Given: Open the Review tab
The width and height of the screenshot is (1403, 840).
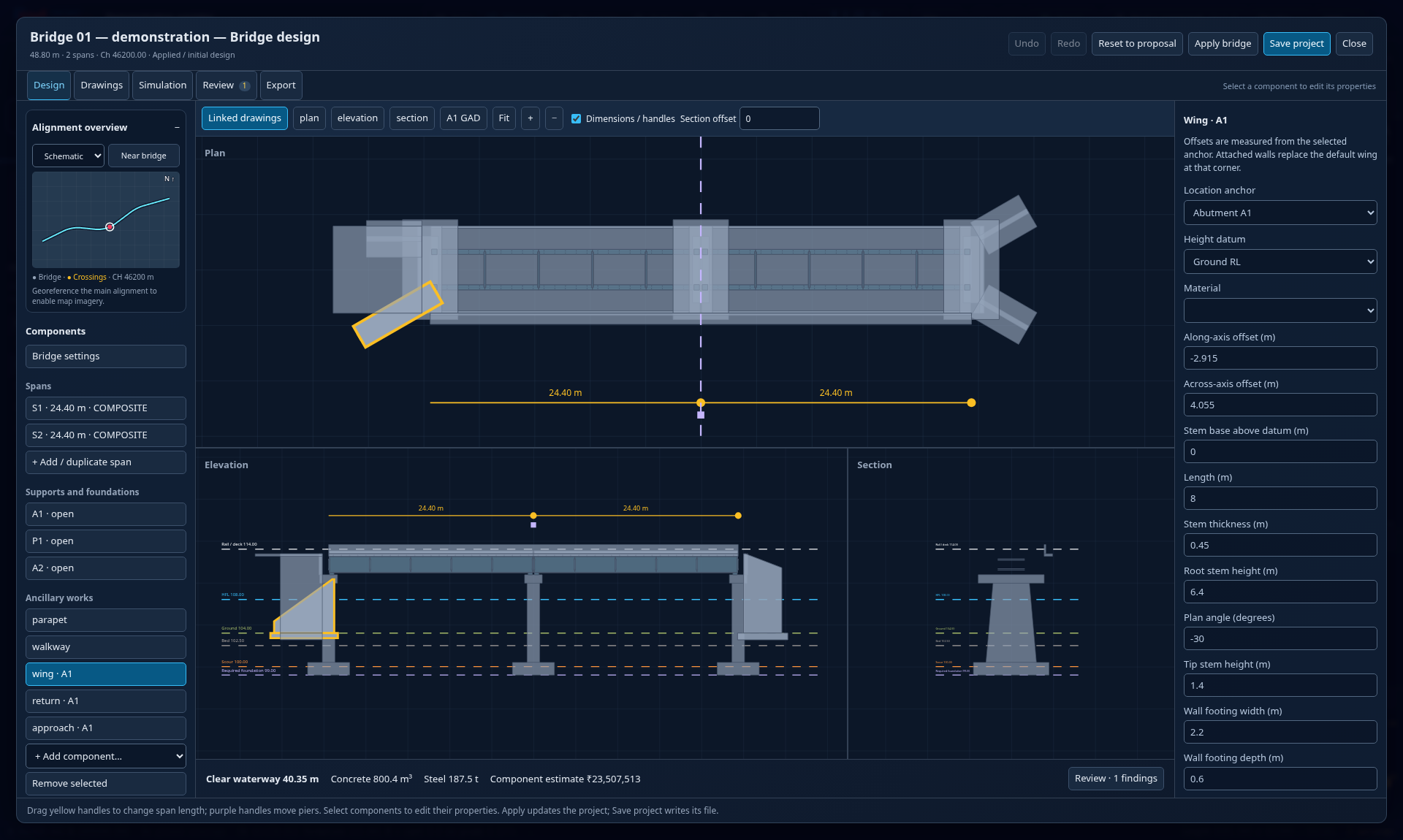Looking at the screenshot, I should click(226, 85).
